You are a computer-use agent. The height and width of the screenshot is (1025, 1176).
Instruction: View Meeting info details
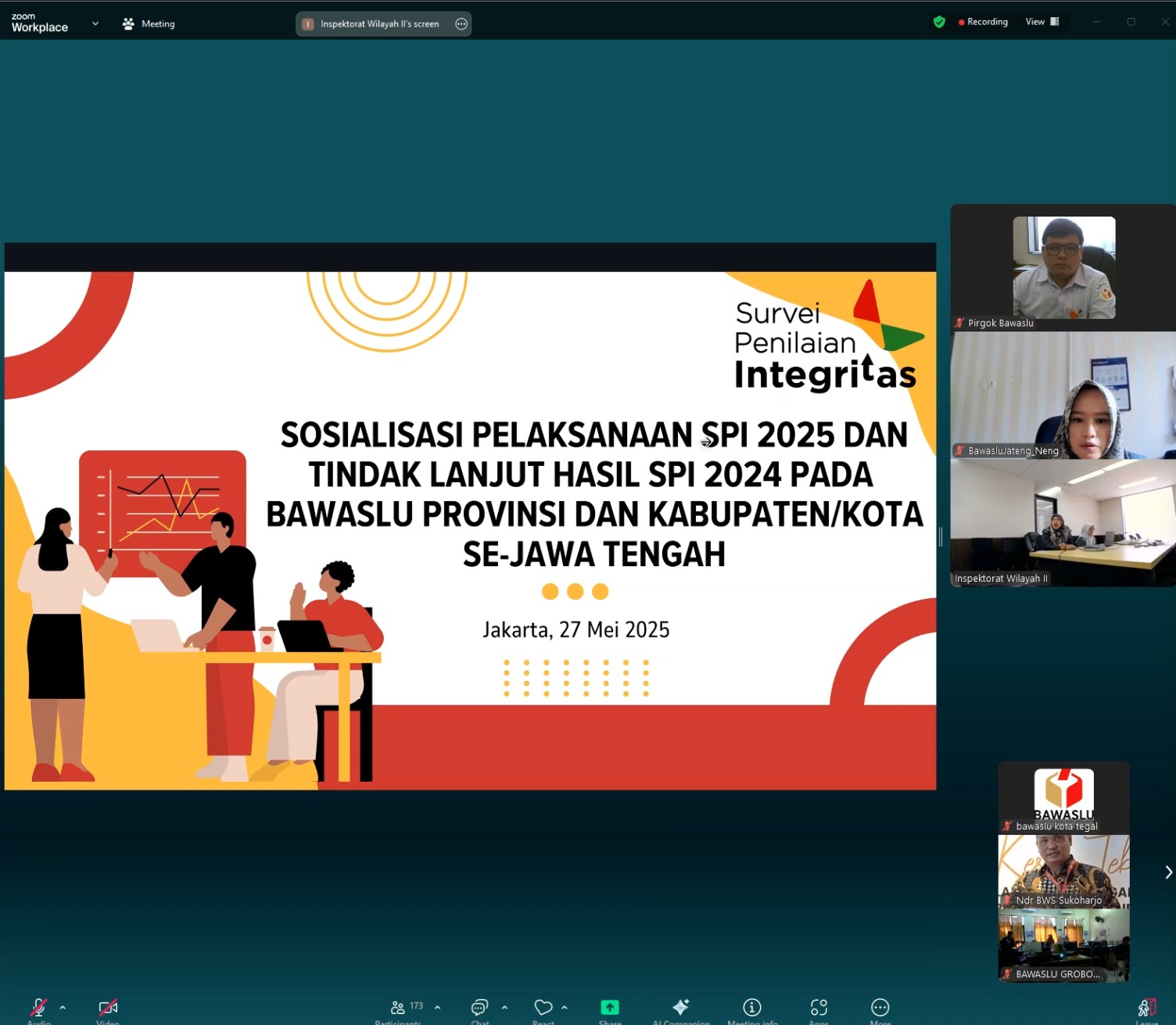[751, 1009]
